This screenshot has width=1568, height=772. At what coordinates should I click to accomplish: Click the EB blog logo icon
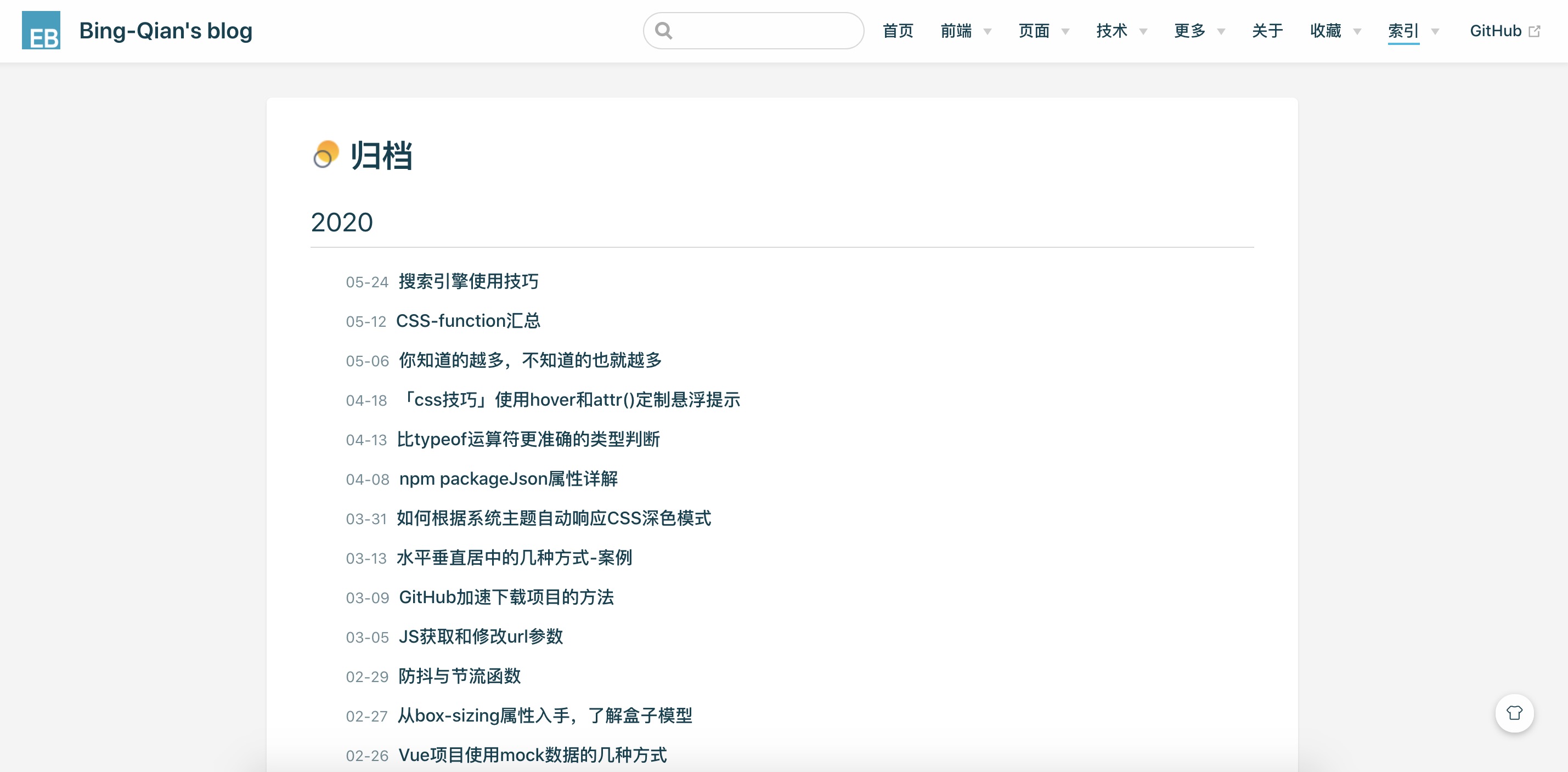[41, 30]
